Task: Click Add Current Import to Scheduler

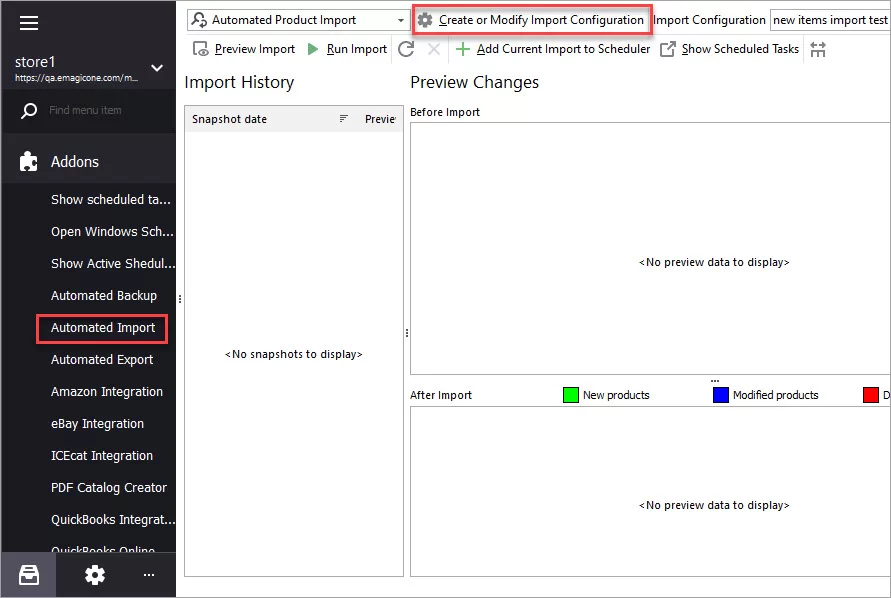Action: click(x=553, y=49)
